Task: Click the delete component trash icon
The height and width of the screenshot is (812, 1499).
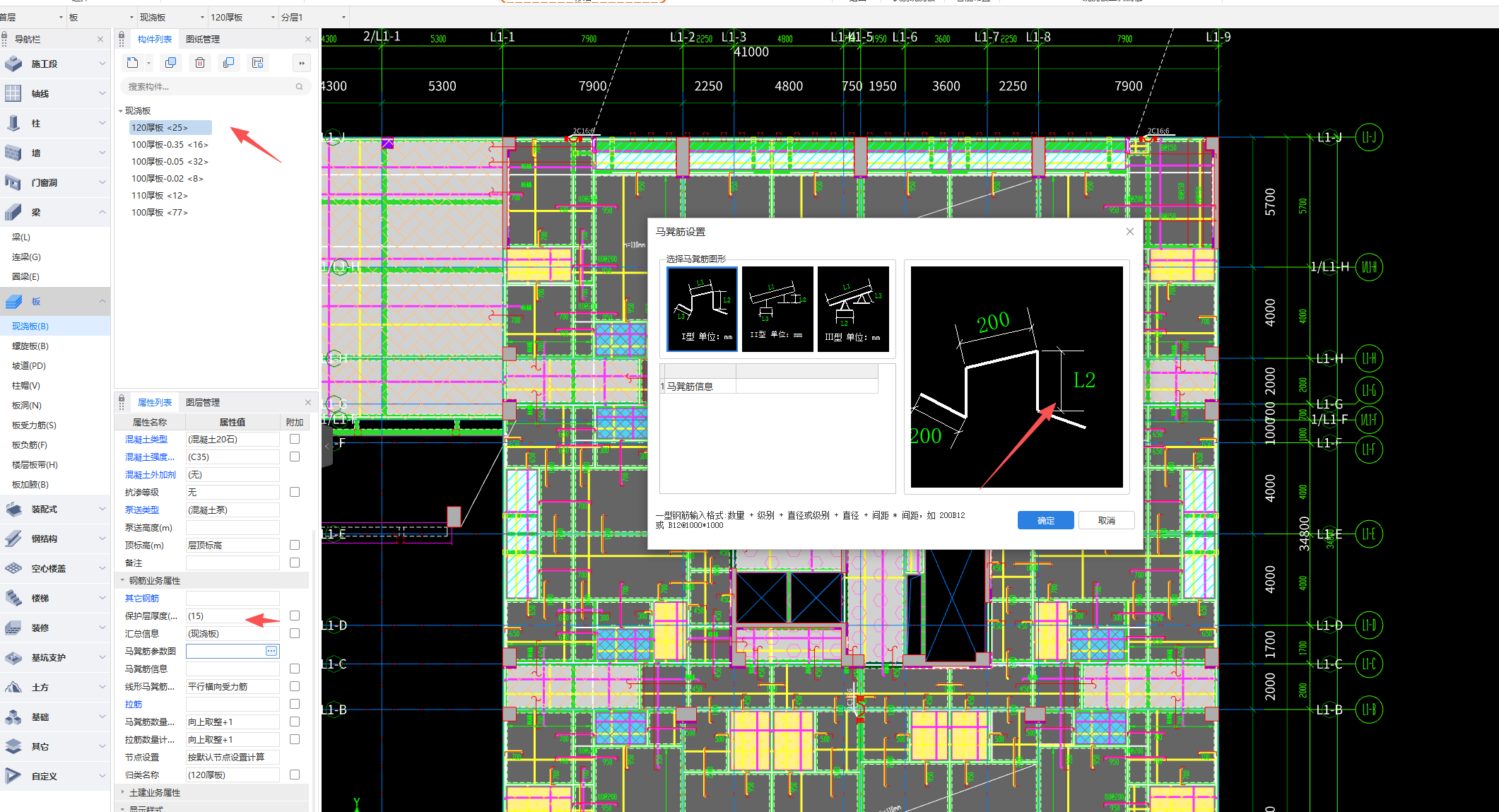Action: (200, 63)
